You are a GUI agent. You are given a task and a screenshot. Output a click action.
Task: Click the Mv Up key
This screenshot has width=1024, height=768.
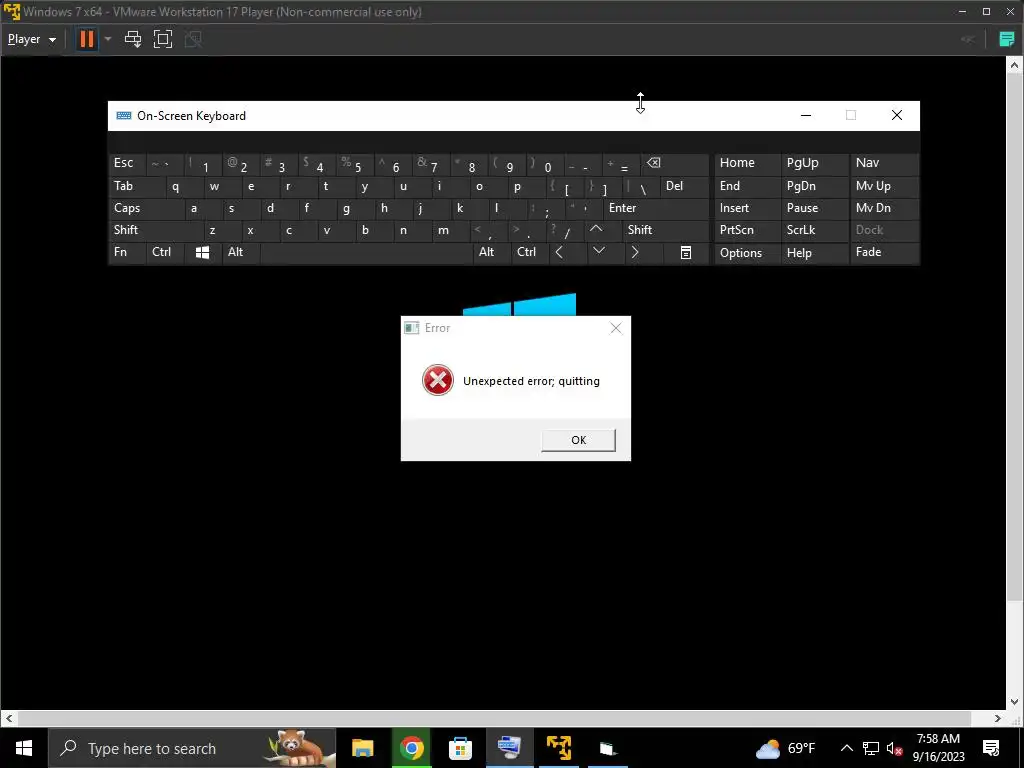[884, 186]
